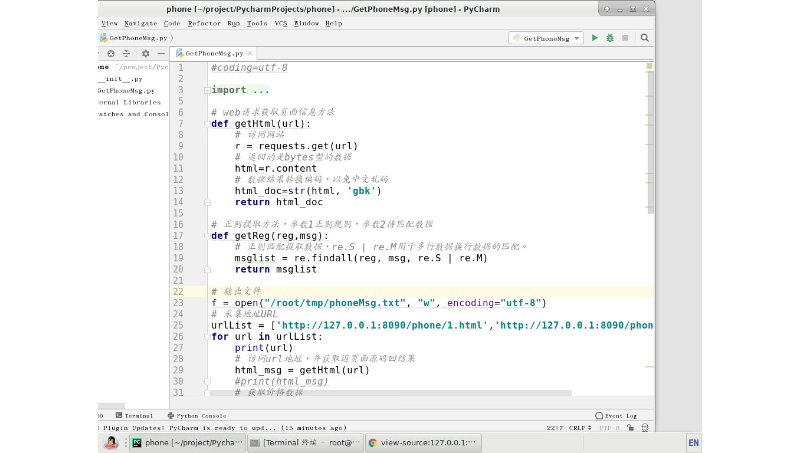Click the inspections inspector icon in the status bar
This screenshot has height=453, width=800.
(645, 428)
